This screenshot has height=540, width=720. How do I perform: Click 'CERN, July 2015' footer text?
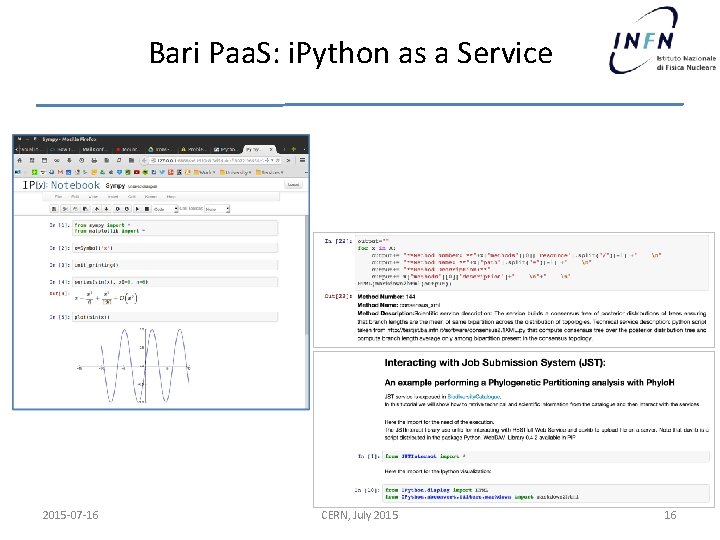360,515
